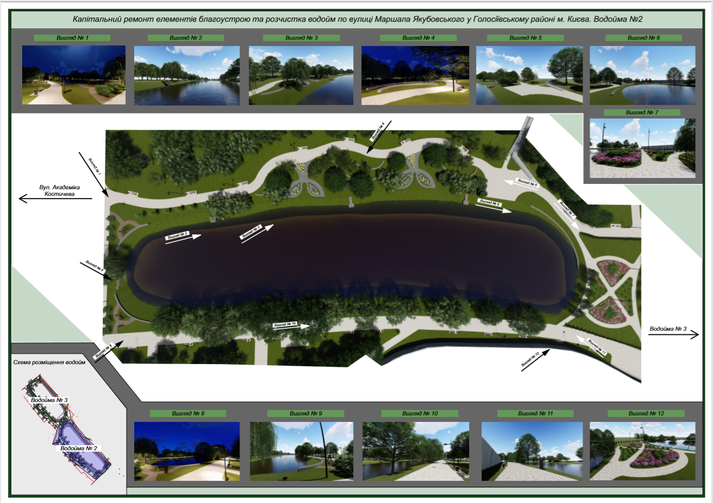Select the Вигляд № 5 thumbnail image

coord(529,75)
